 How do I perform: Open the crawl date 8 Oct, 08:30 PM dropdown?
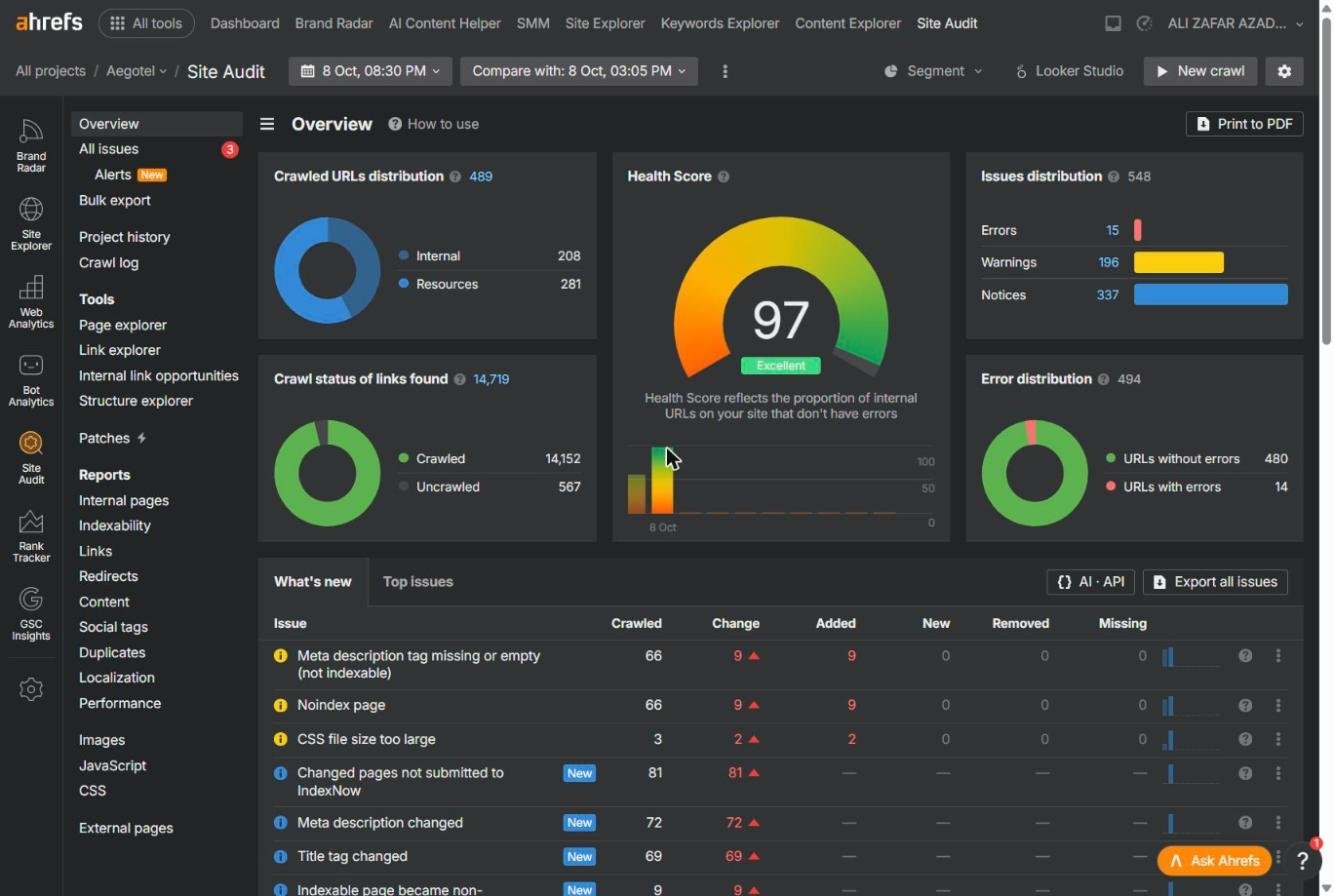coord(370,71)
